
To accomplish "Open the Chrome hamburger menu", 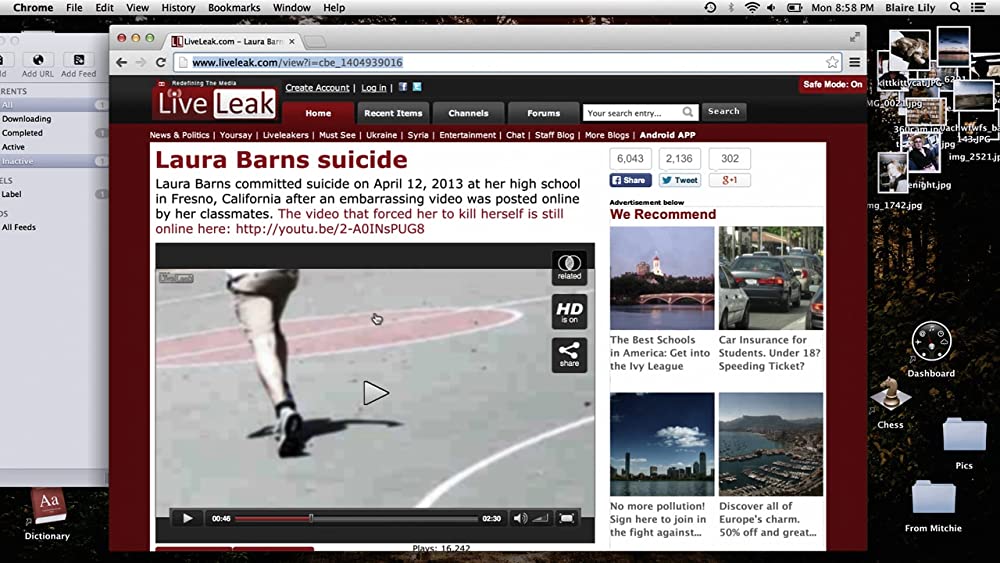I will [x=855, y=62].
